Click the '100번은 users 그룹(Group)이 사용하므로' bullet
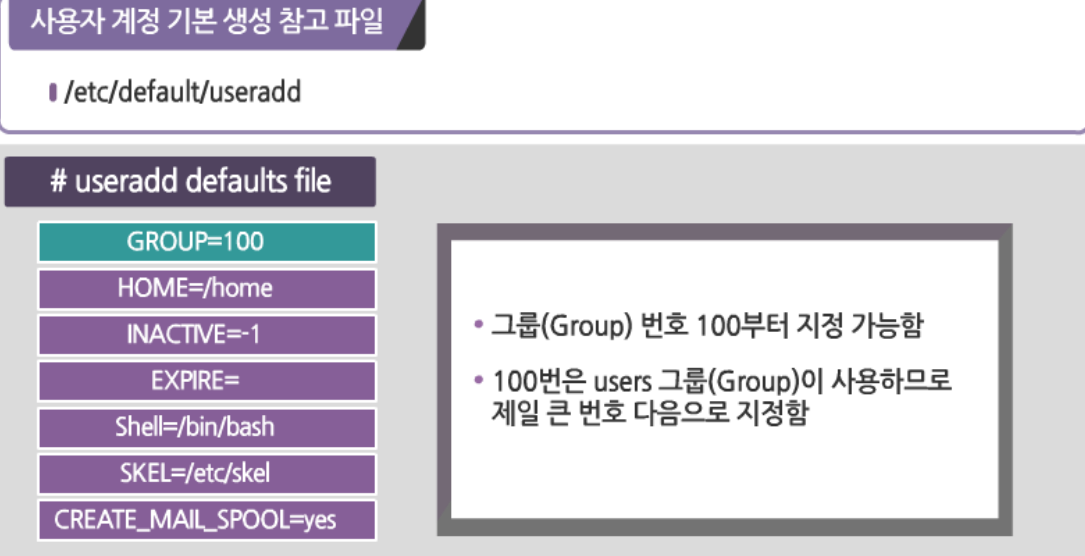Image resolution: width=1085 pixels, height=556 pixels. coord(722,380)
